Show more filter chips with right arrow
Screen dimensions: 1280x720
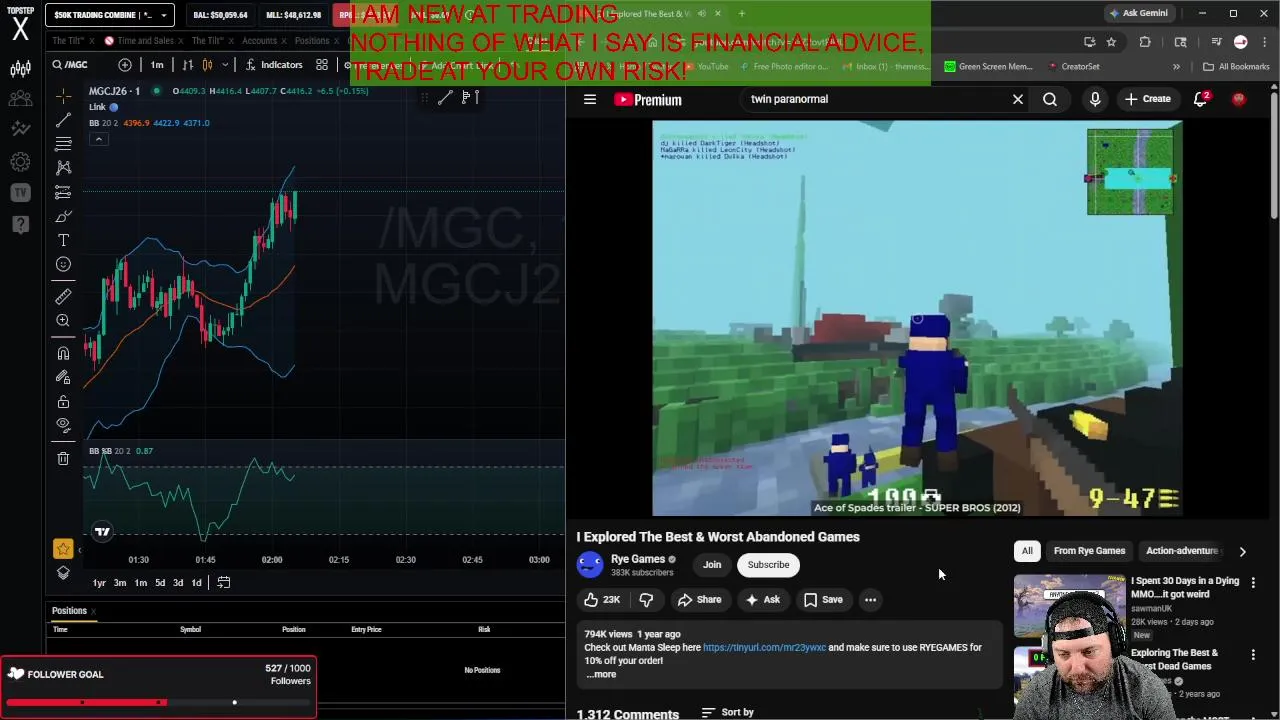pyautogui.click(x=1242, y=551)
